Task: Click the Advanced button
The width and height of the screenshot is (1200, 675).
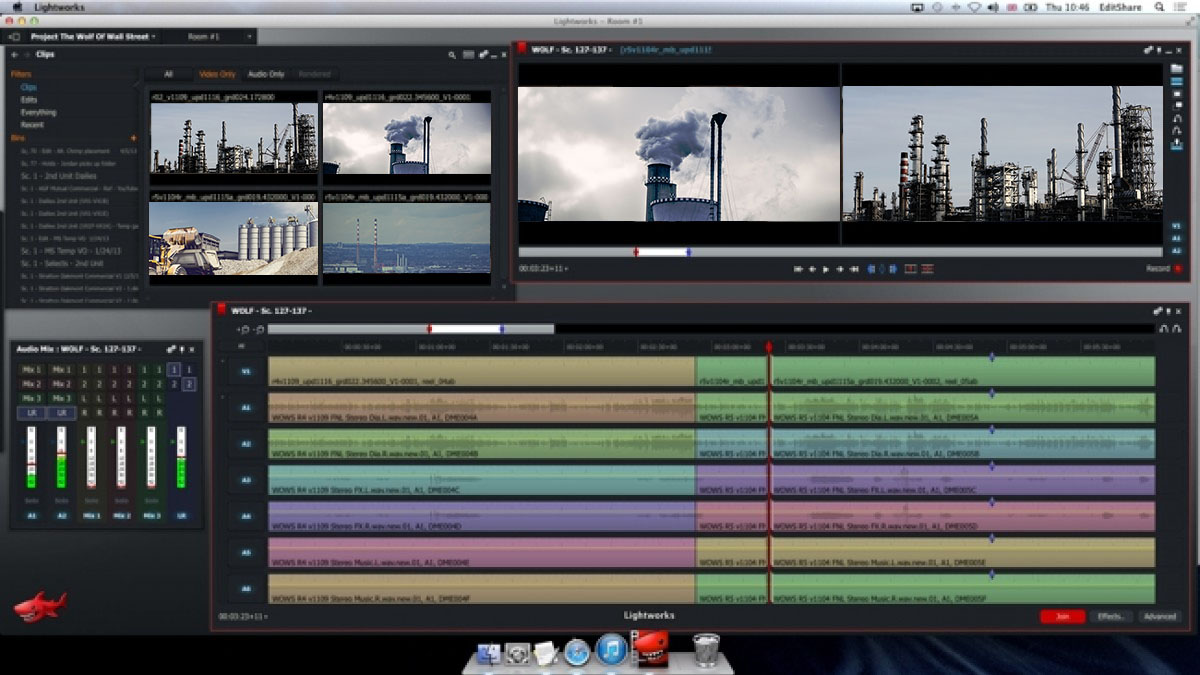Action: (1159, 616)
